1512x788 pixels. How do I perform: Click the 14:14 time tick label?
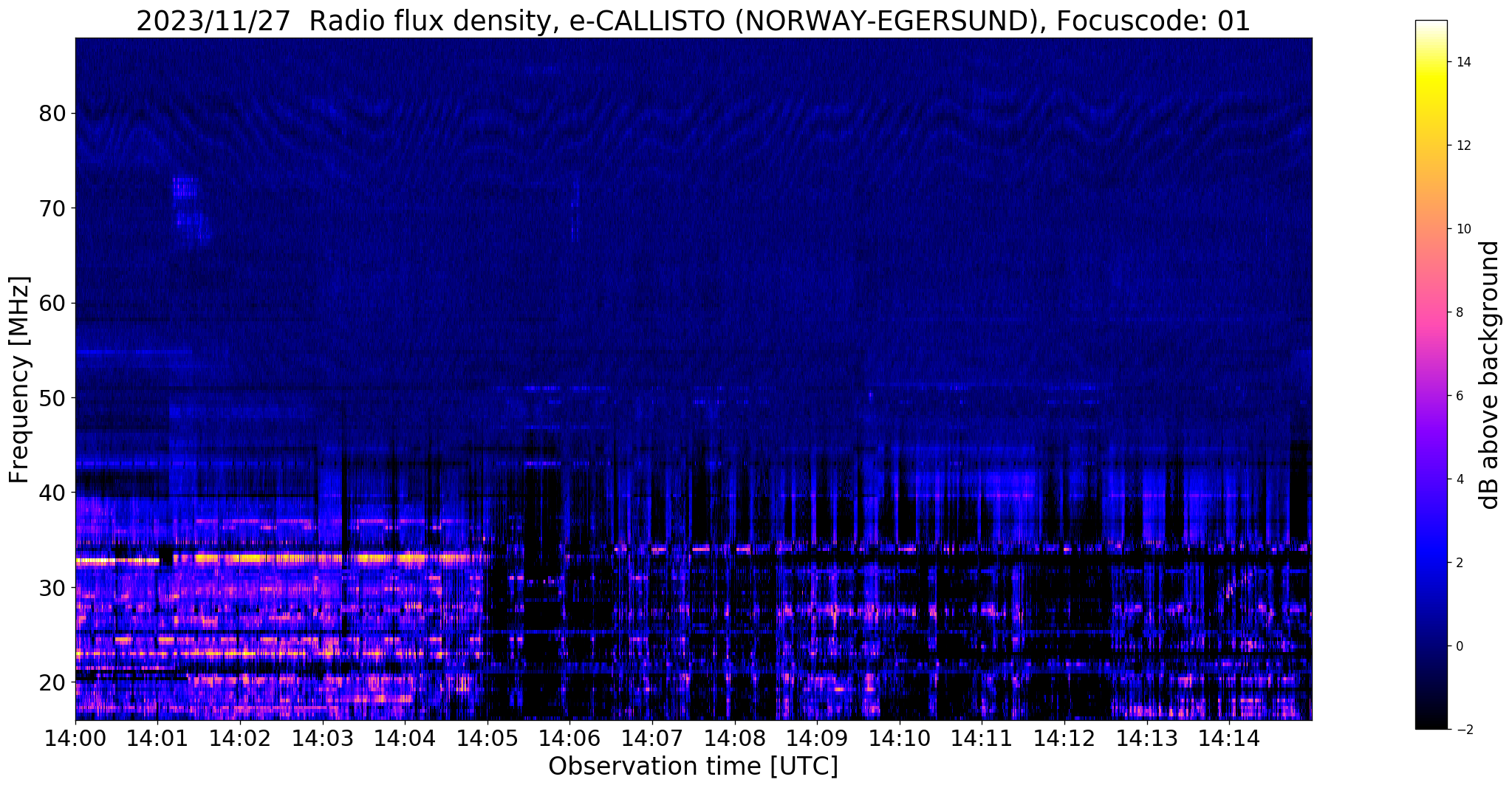[1229, 738]
